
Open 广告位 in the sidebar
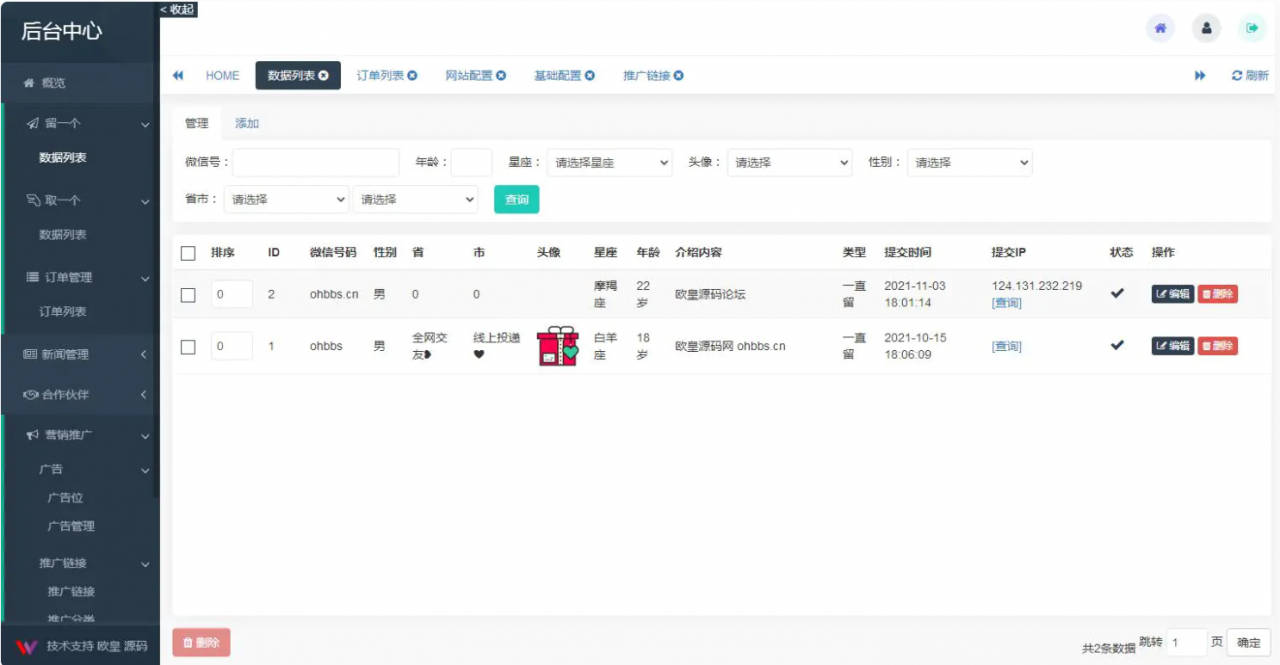65,498
